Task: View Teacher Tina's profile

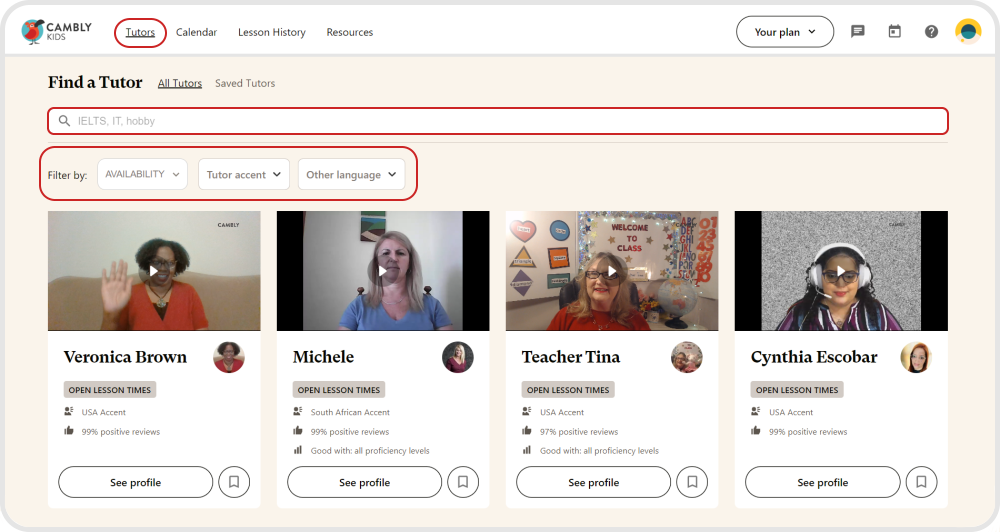Action: (593, 482)
